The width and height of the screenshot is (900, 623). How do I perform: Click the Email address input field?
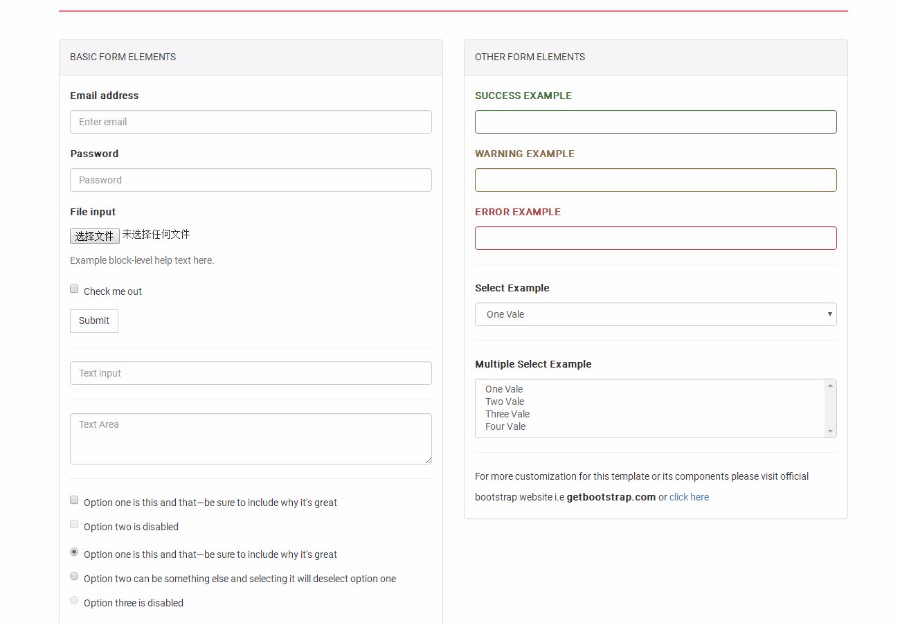[251, 122]
